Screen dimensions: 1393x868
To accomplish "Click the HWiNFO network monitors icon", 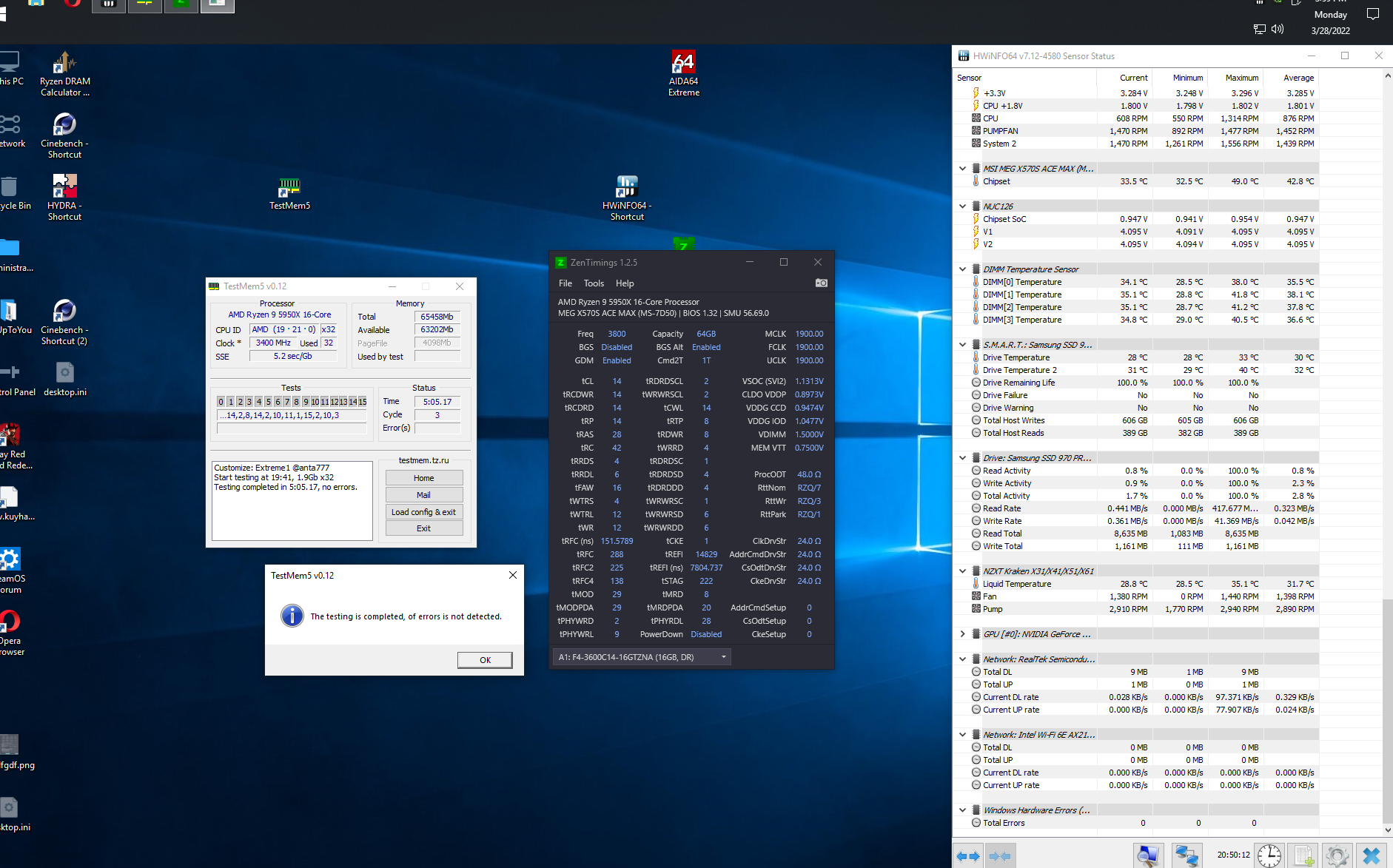I will pos(1186,855).
